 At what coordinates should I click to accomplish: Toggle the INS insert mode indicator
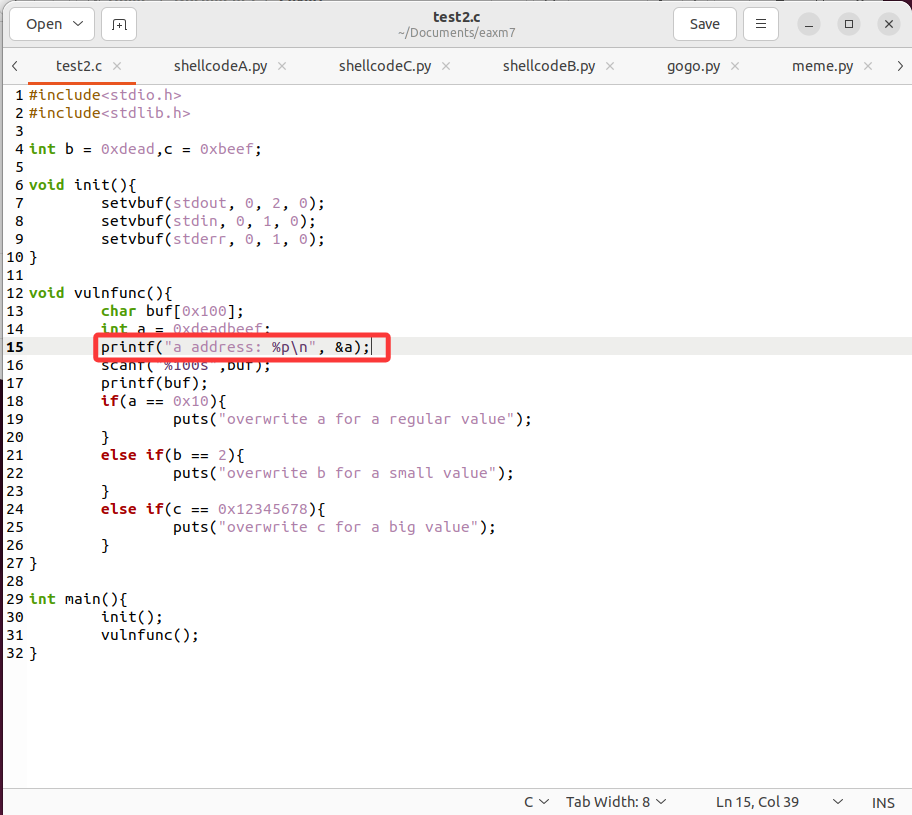click(883, 802)
